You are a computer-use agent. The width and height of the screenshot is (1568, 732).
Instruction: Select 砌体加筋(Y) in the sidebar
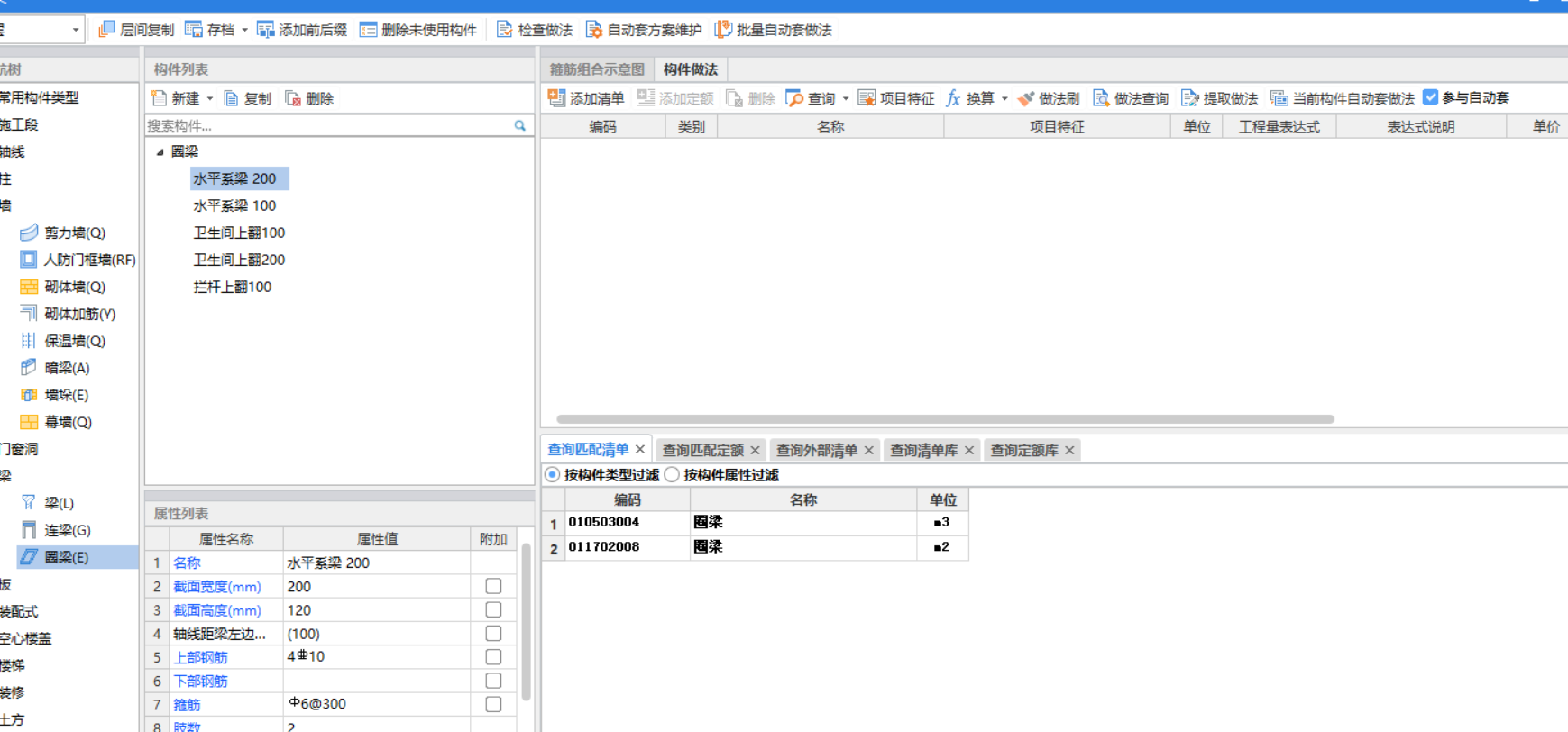79,314
